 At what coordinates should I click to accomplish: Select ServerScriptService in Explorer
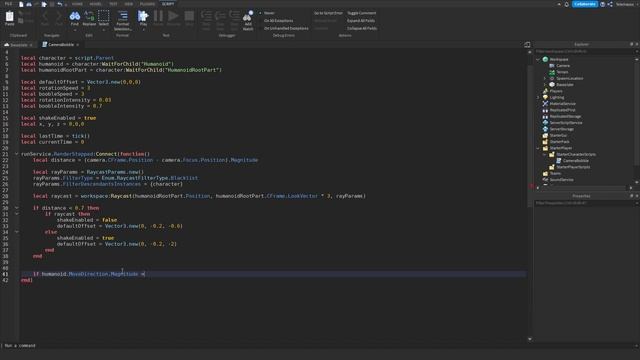(x=566, y=122)
